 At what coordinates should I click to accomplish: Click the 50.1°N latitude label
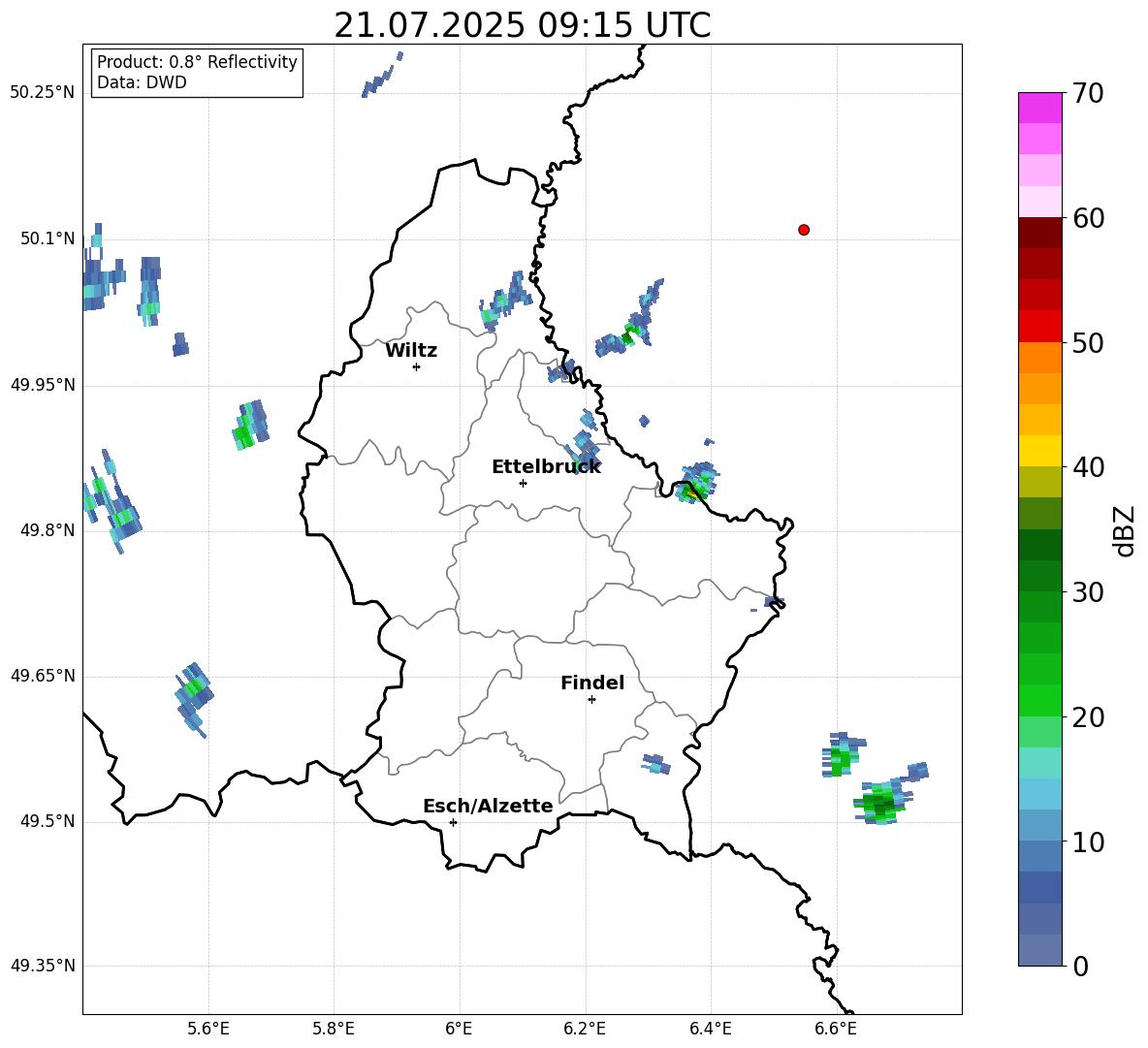point(48,238)
